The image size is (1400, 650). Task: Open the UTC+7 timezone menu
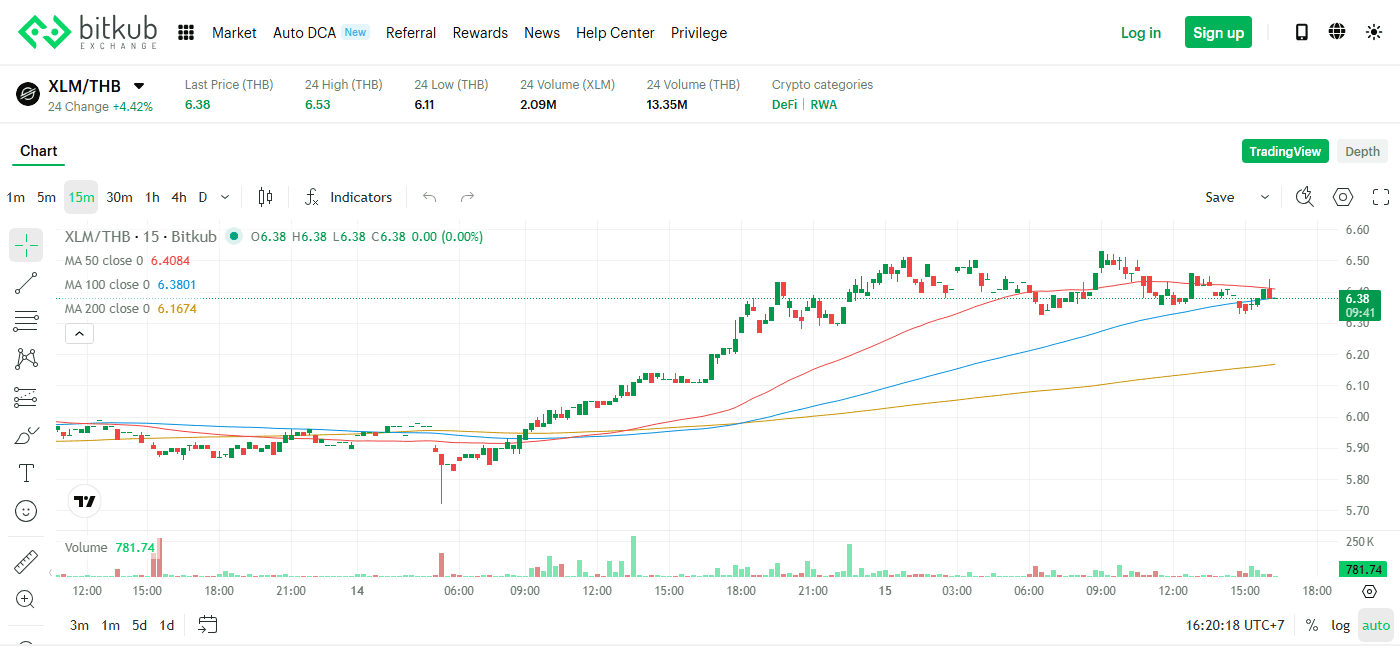click(x=1235, y=625)
